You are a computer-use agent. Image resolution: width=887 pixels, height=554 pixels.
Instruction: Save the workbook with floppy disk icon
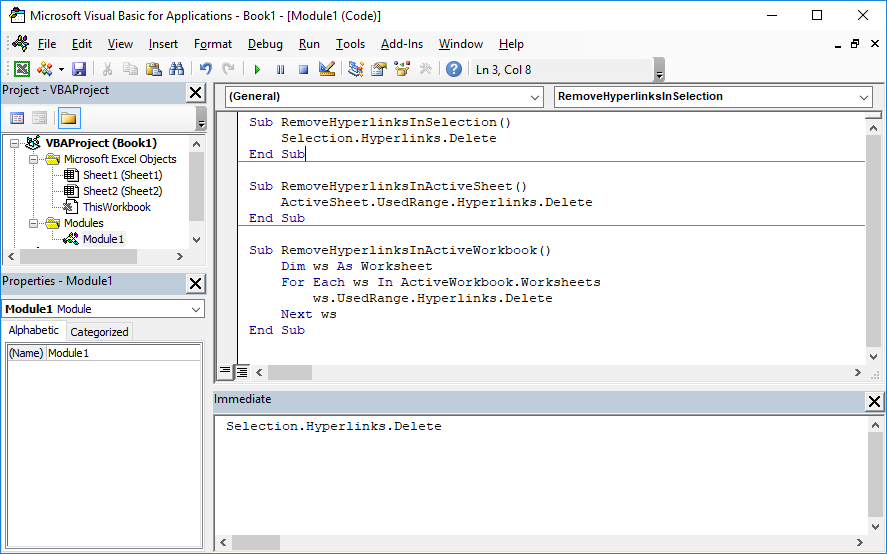coord(79,69)
